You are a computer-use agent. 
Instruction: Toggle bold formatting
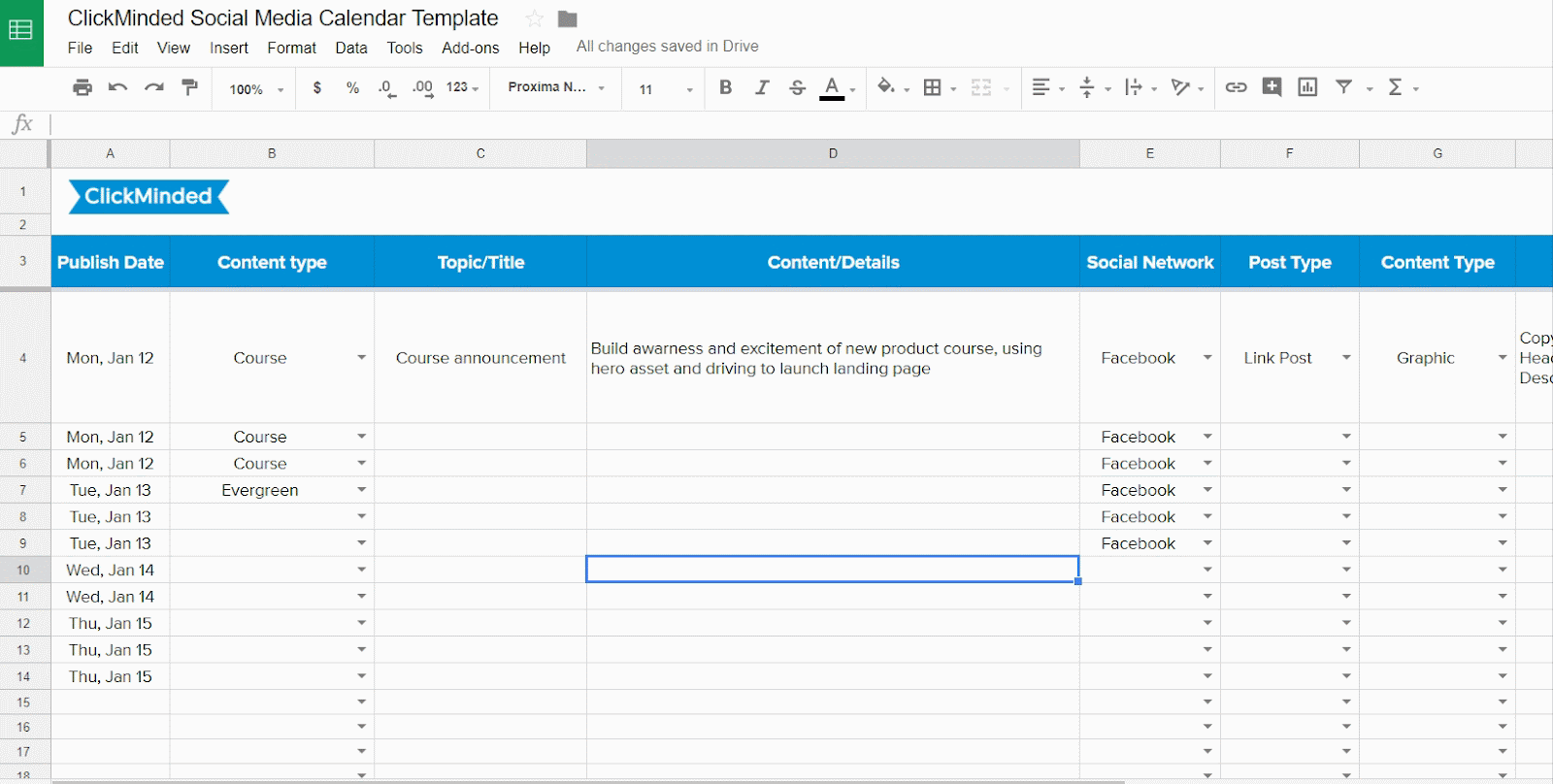point(725,87)
